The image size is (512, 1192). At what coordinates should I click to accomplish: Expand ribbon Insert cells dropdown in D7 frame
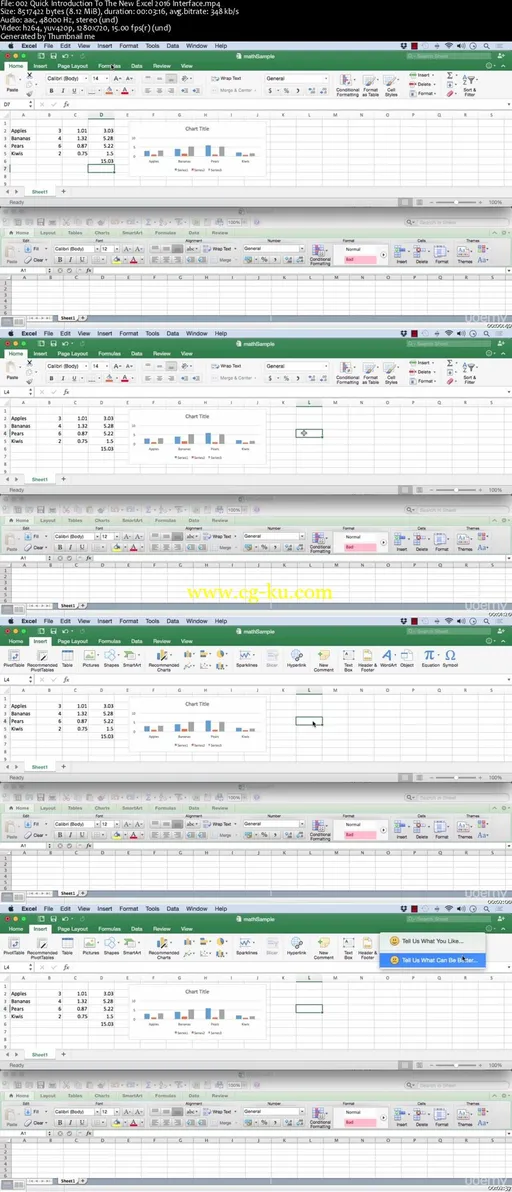point(422,75)
